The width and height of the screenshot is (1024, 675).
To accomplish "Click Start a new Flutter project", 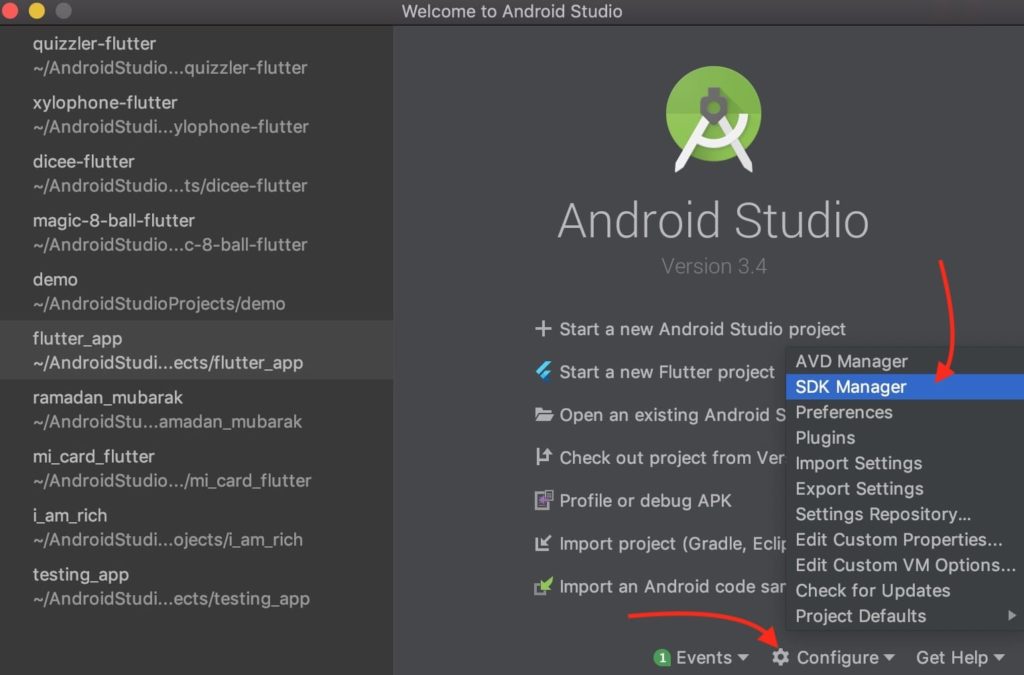I will (x=666, y=372).
